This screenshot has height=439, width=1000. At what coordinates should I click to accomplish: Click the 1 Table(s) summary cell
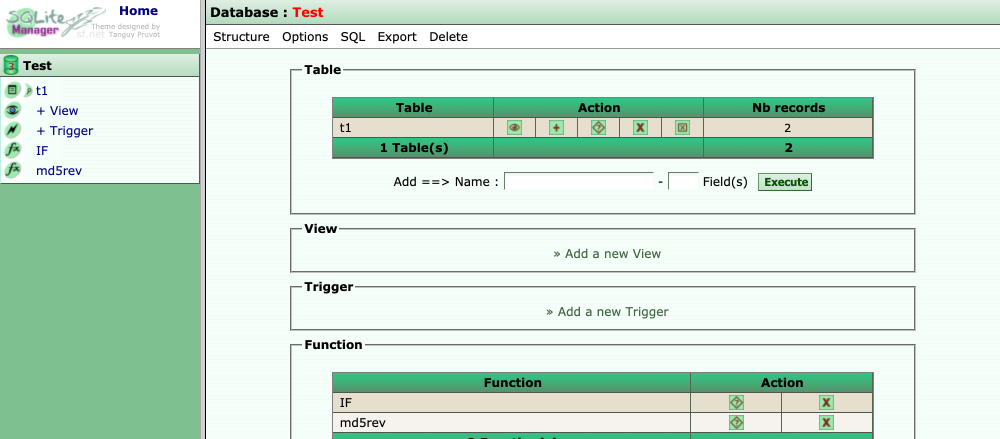pyautogui.click(x=413, y=148)
